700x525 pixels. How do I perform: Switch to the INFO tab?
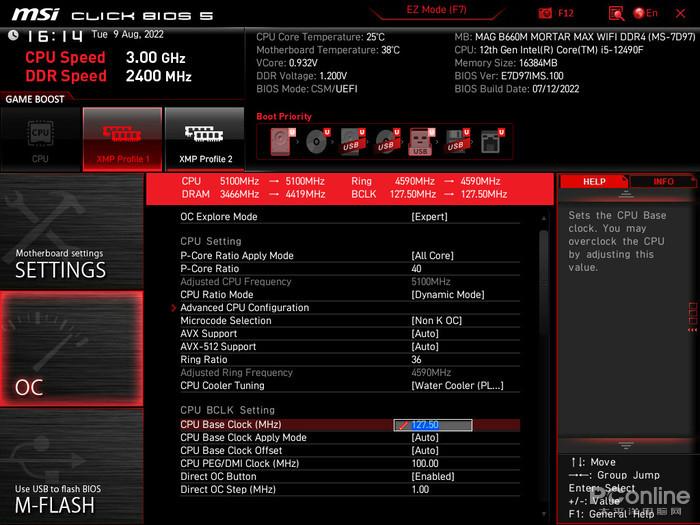663,182
